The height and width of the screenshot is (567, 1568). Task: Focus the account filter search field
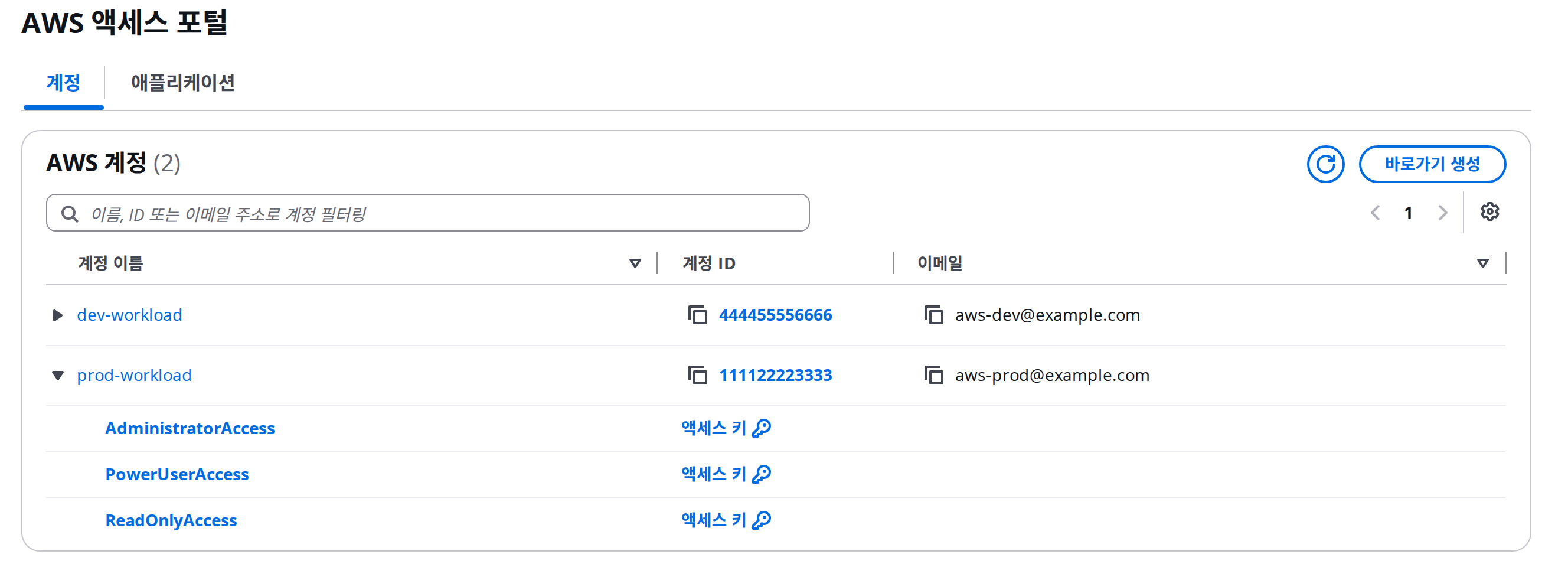click(x=427, y=213)
